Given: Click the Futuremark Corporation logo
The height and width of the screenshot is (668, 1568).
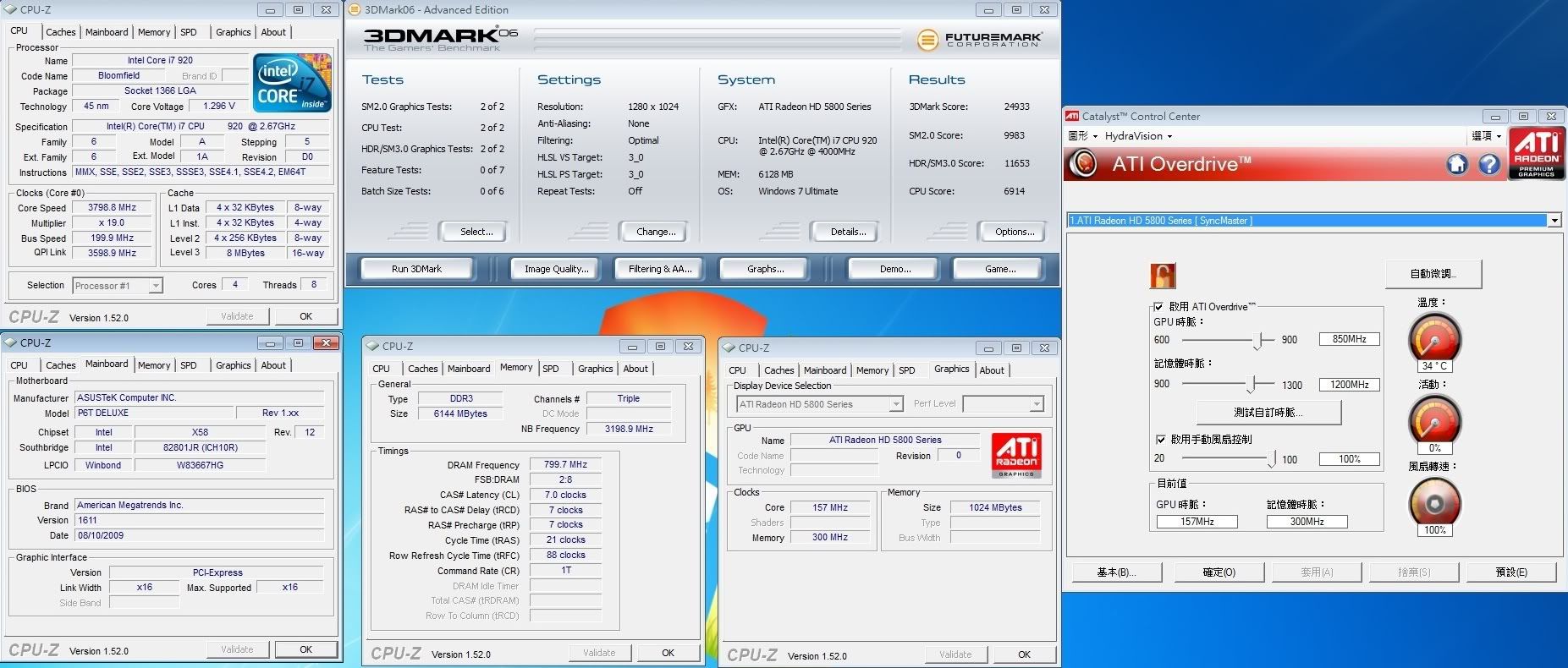Looking at the screenshot, I should point(979,39).
